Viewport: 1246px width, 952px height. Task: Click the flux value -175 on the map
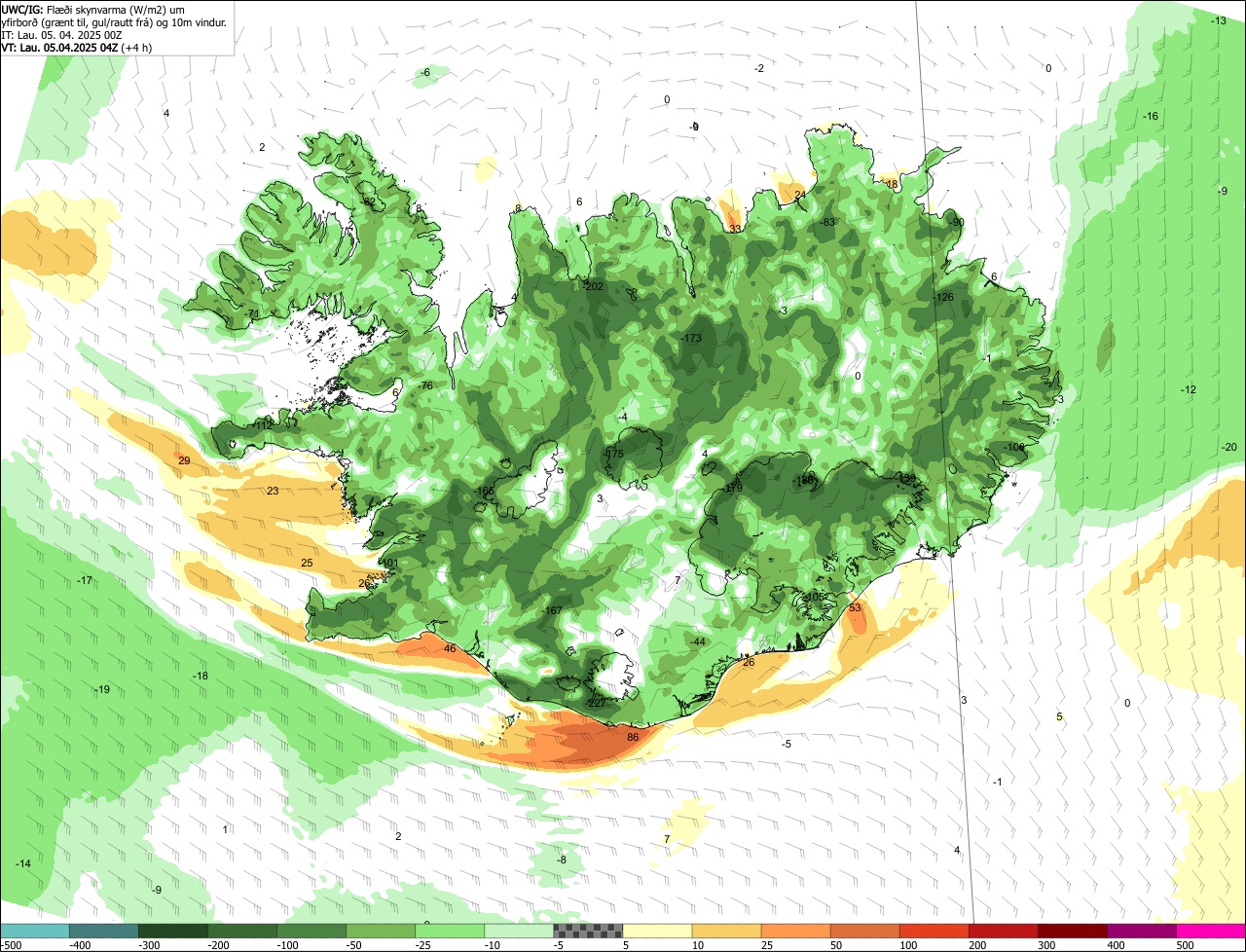(x=613, y=455)
